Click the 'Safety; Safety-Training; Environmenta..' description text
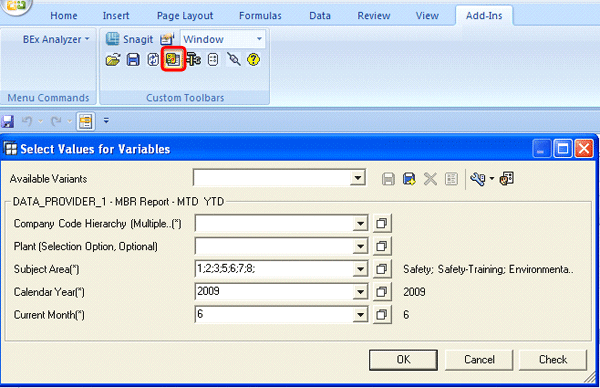This screenshot has width=600, height=388. [488, 269]
